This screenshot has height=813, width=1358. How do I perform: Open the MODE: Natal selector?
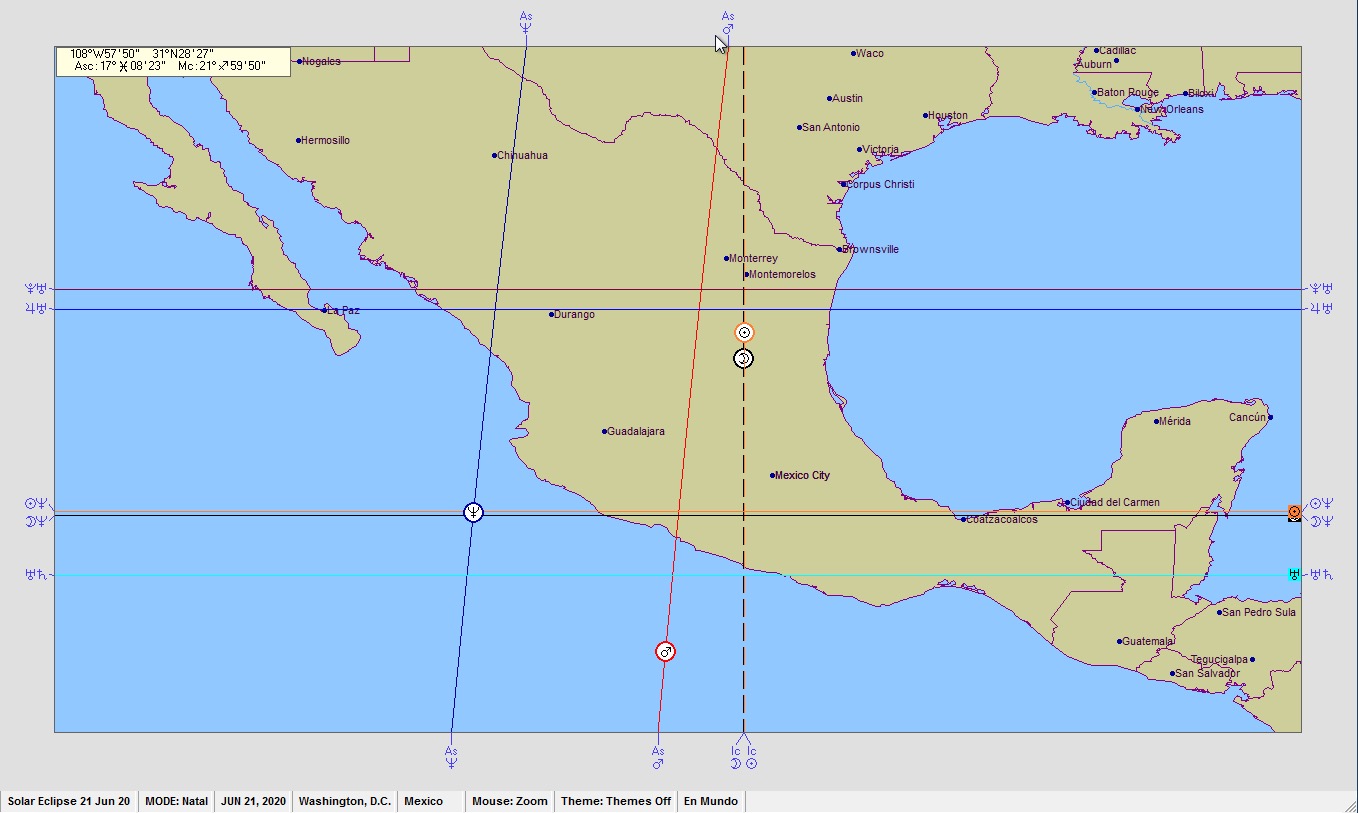coord(176,801)
